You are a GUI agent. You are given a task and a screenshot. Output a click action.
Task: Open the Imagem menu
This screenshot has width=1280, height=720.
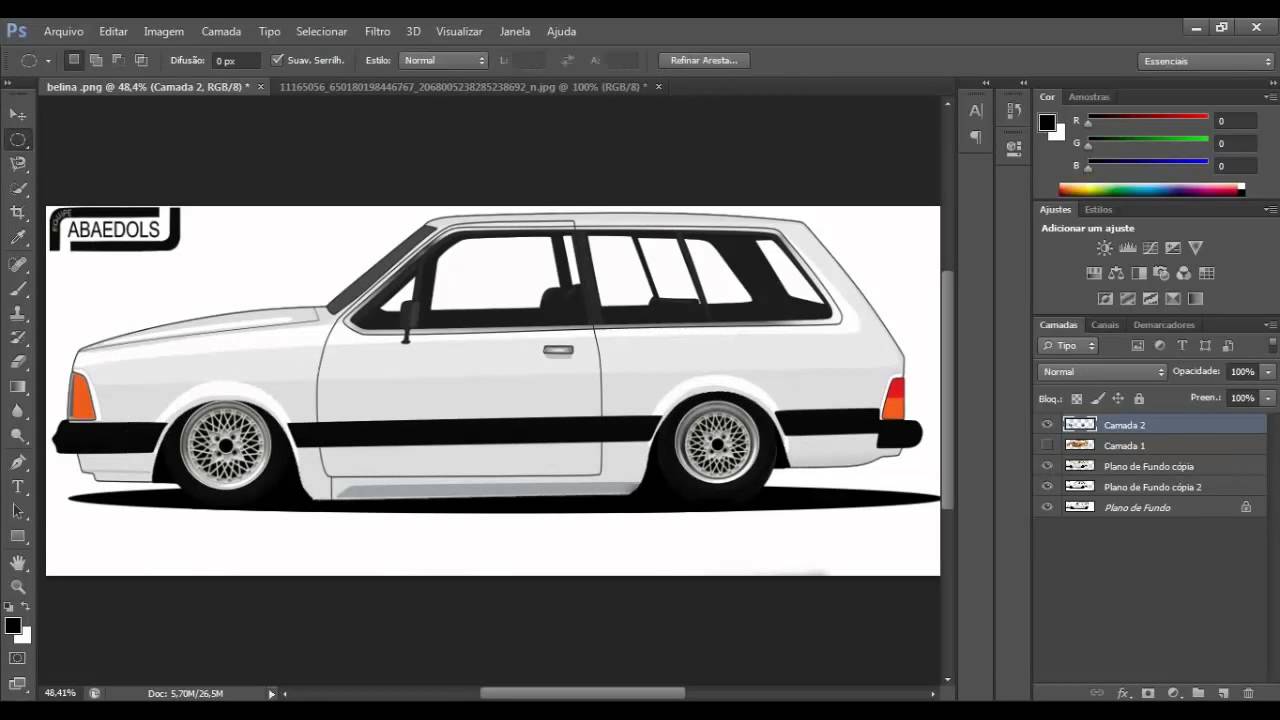pos(165,32)
